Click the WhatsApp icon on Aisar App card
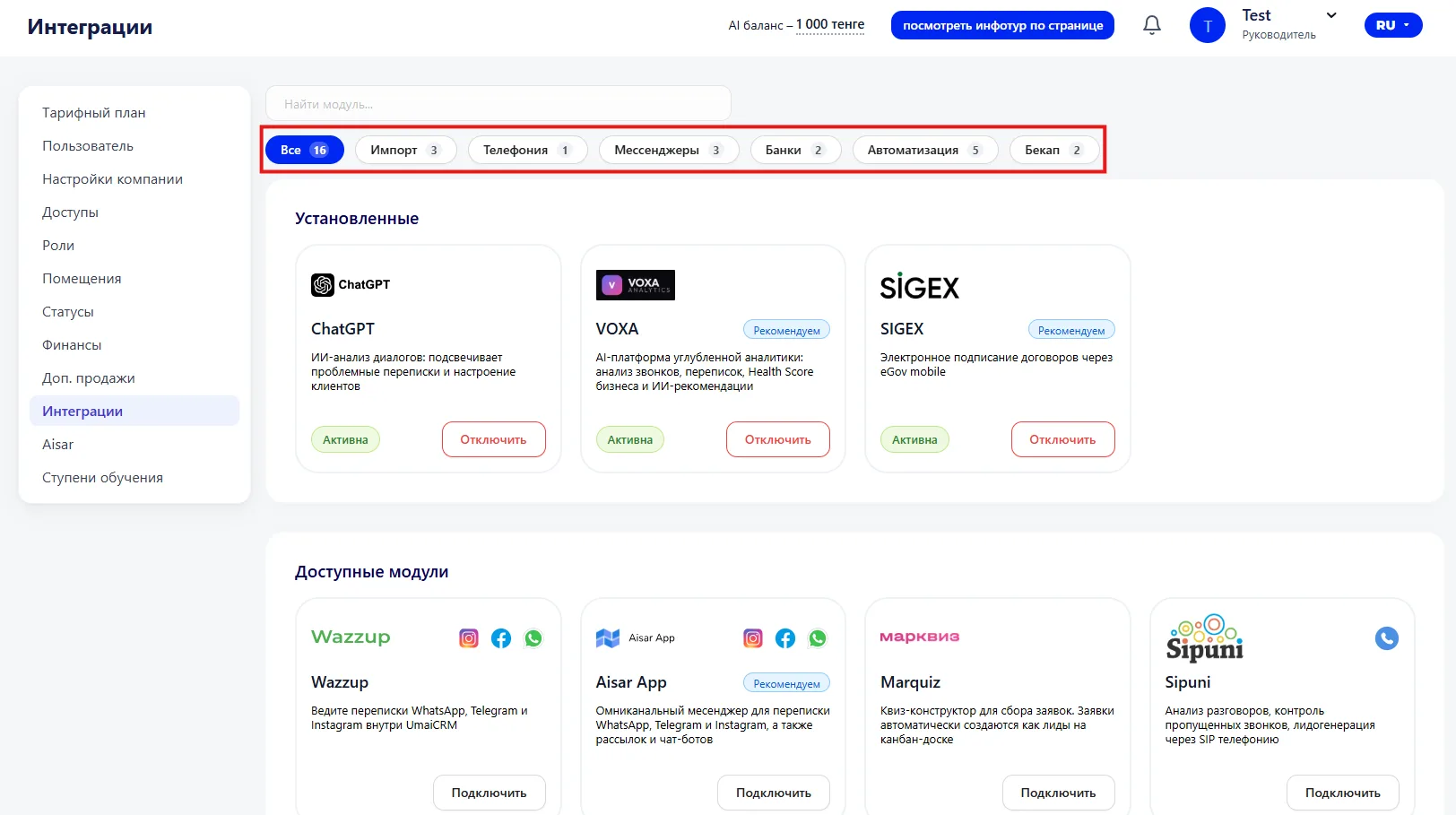Viewport: 1456px width, 815px height. pyautogui.click(x=818, y=638)
